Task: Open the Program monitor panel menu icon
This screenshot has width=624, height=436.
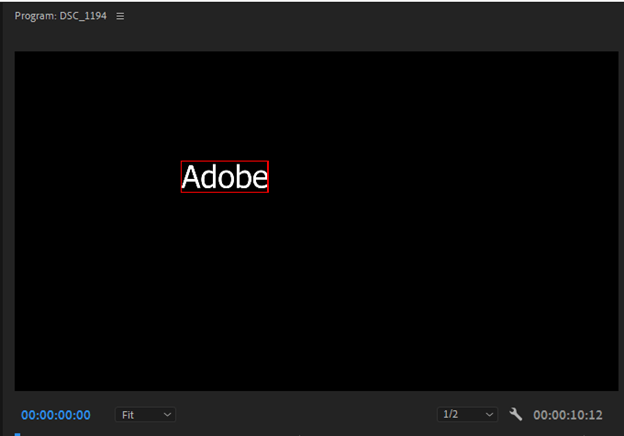Action: 120,16
